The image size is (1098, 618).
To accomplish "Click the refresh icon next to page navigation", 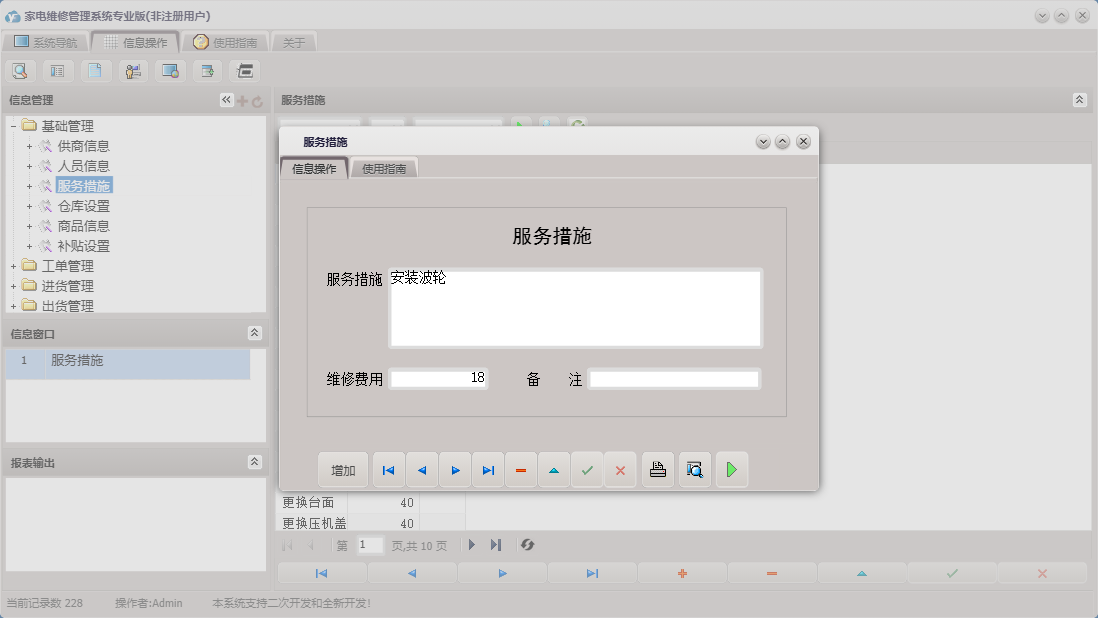I will pyautogui.click(x=527, y=544).
